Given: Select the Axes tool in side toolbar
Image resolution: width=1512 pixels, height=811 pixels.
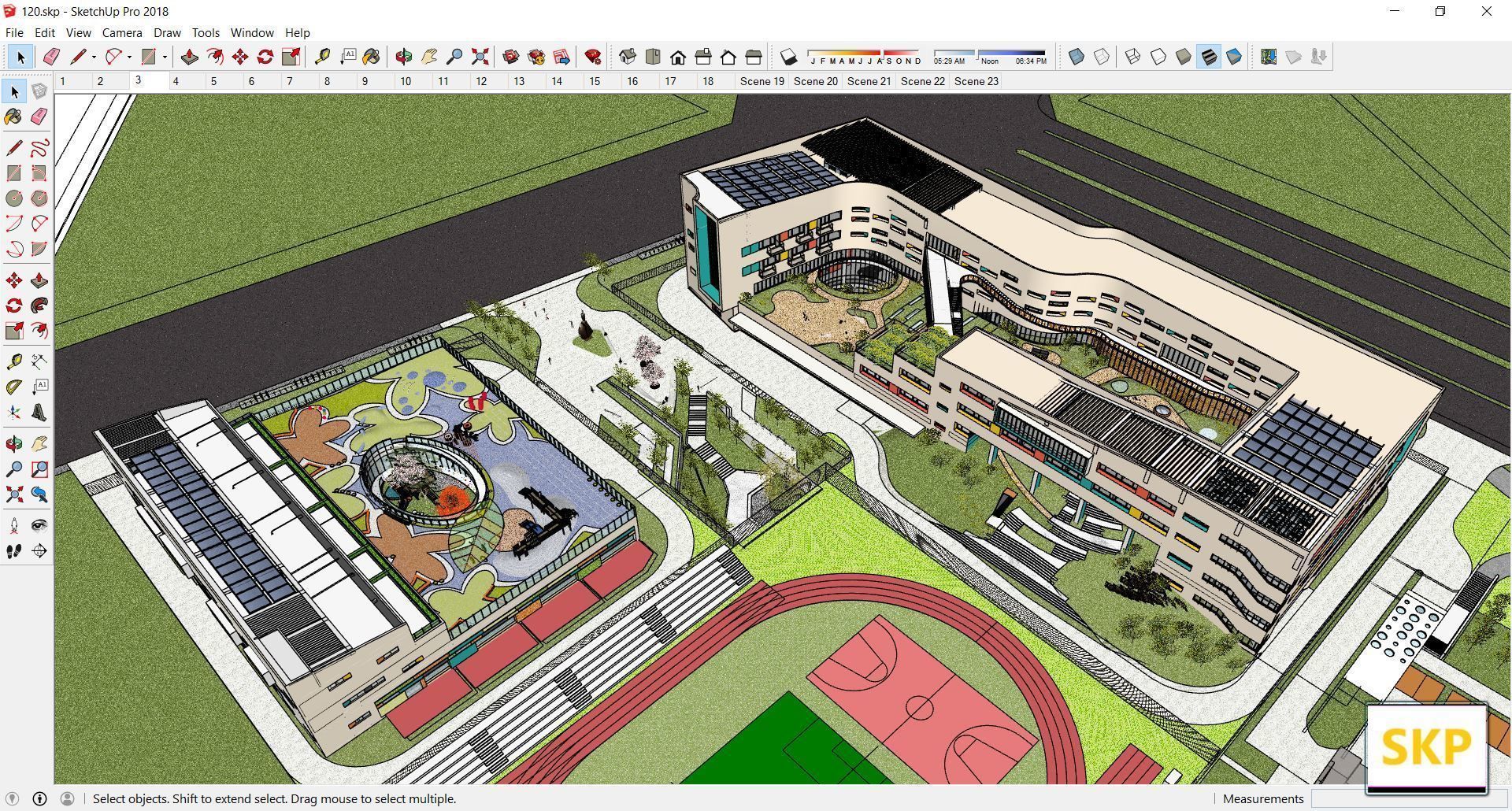Looking at the screenshot, I should coord(14,413).
